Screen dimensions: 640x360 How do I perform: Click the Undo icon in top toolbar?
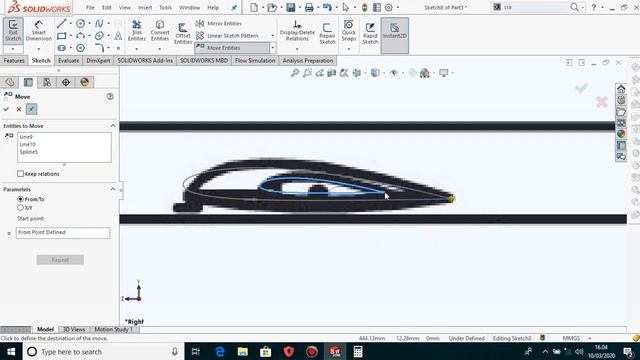(x=327, y=7)
